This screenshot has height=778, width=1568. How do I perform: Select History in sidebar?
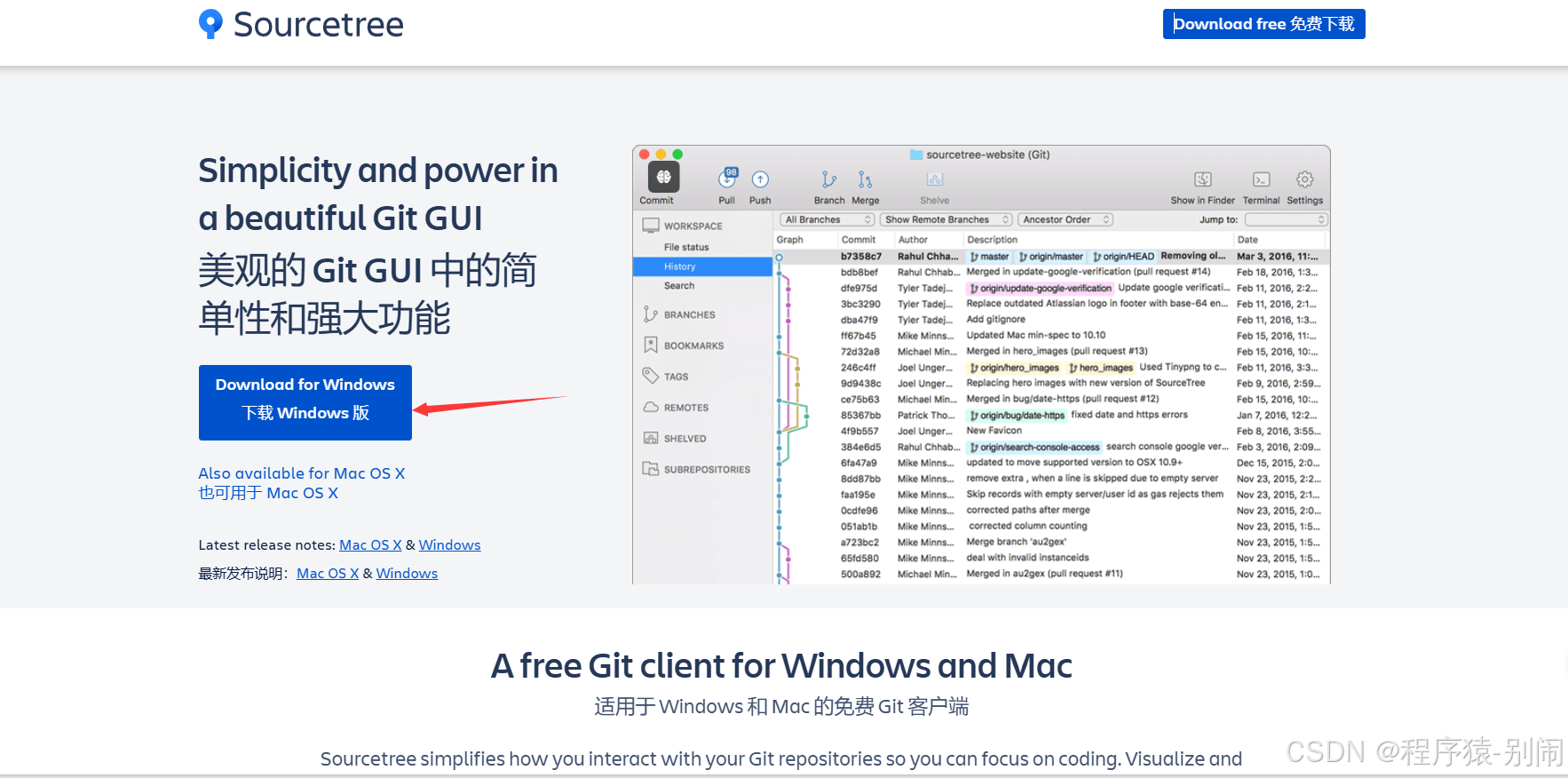pyautogui.click(x=702, y=266)
